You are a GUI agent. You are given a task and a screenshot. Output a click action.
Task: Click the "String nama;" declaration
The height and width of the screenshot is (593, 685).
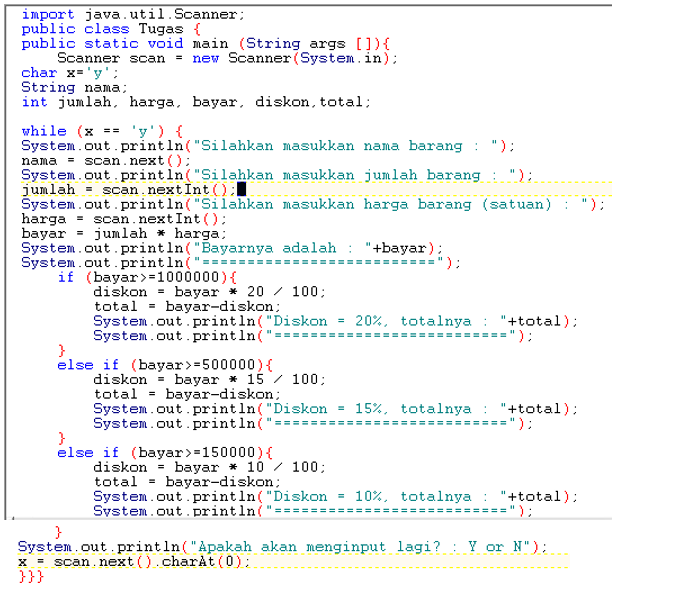coord(74,87)
